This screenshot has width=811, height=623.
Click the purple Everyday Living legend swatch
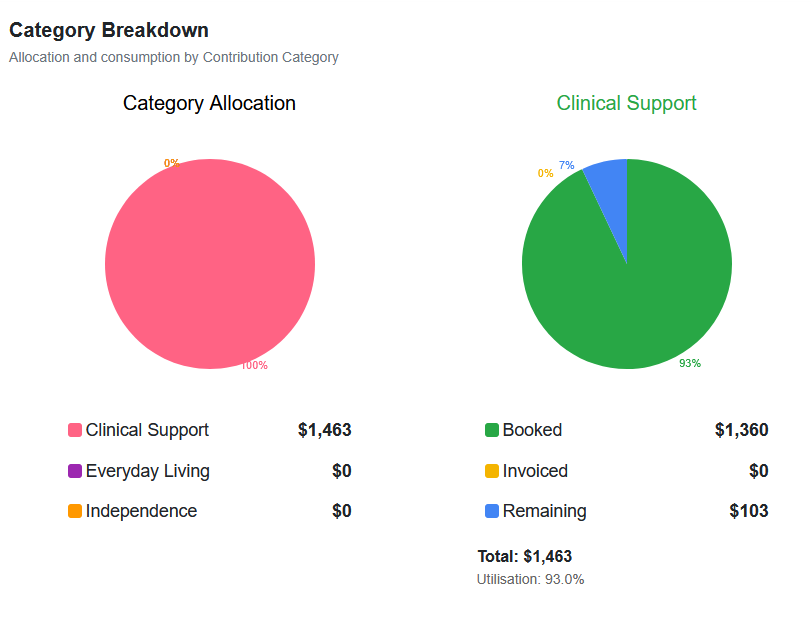tap(75, 471)
